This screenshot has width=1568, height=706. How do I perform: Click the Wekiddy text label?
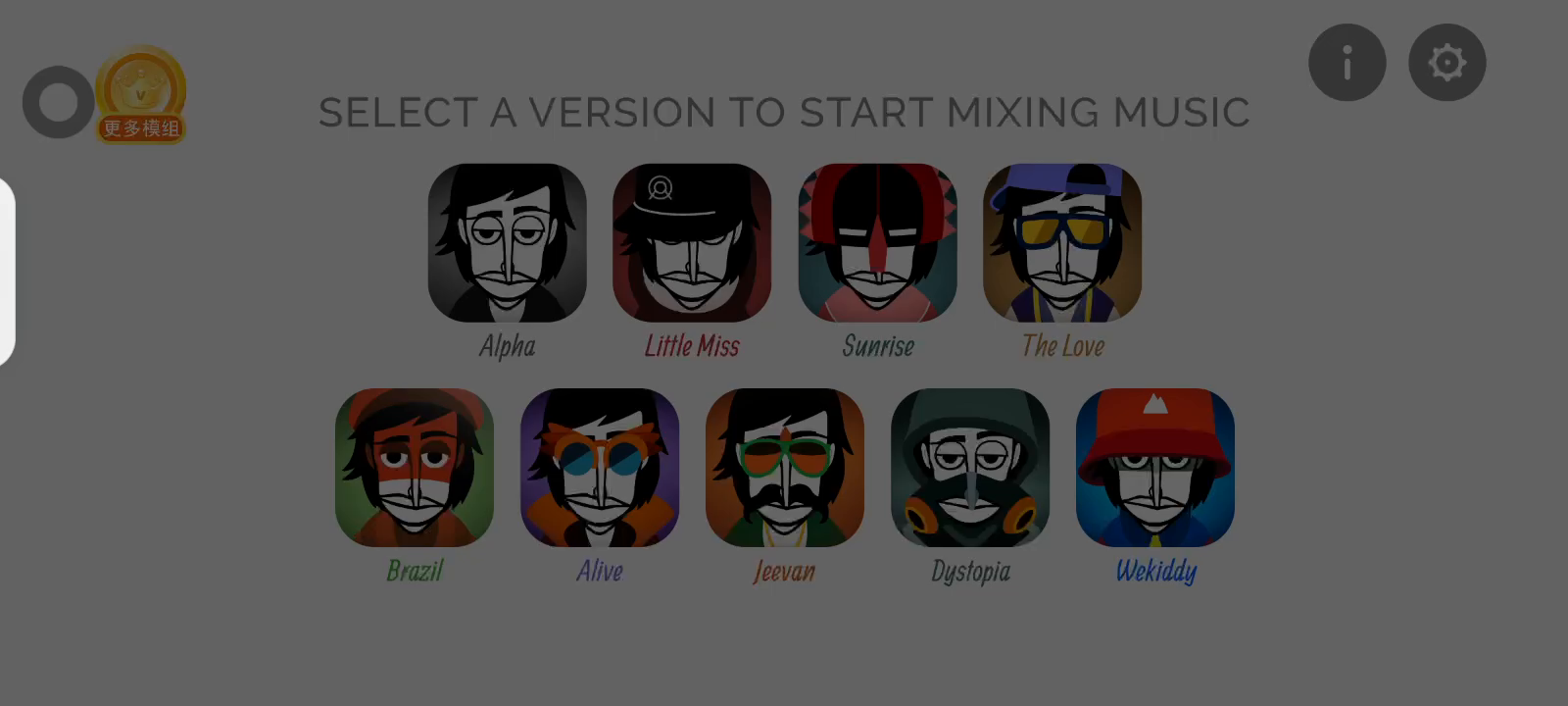[1156, 572]
